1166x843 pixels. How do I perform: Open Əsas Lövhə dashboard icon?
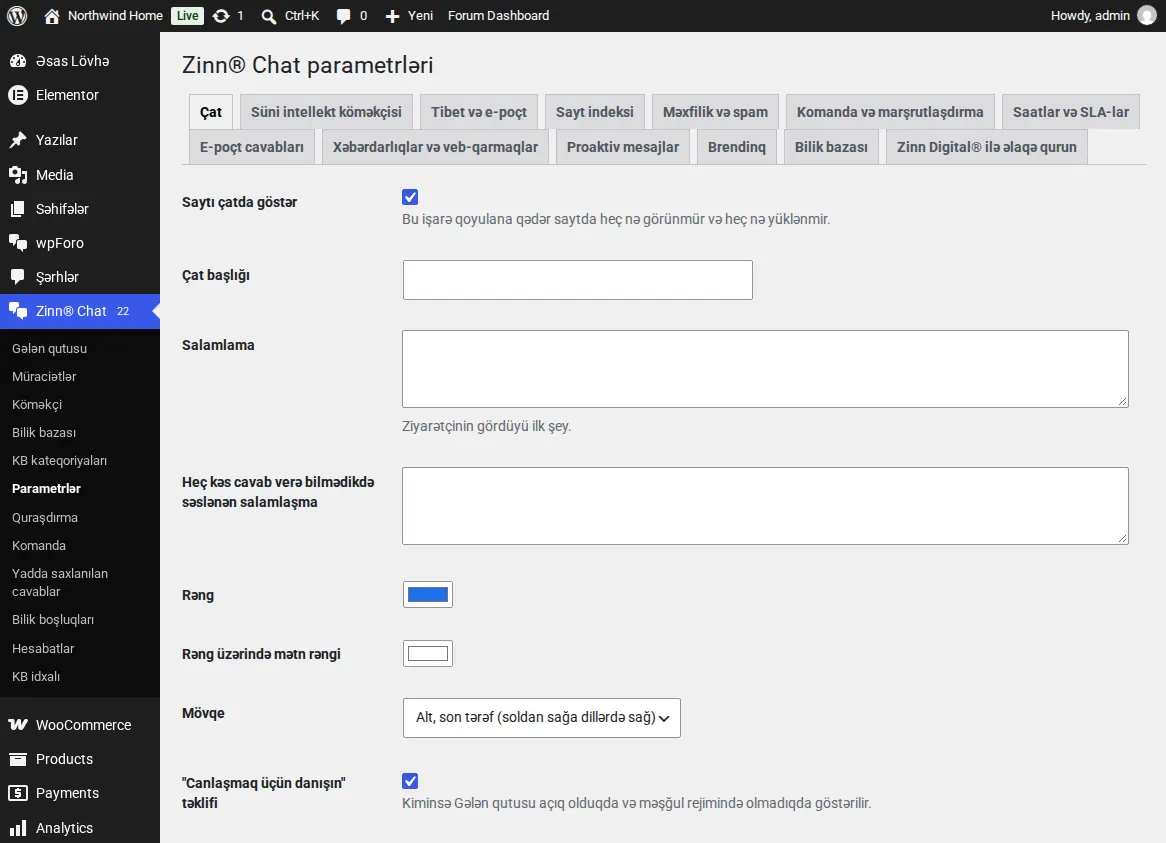(18, 61)
